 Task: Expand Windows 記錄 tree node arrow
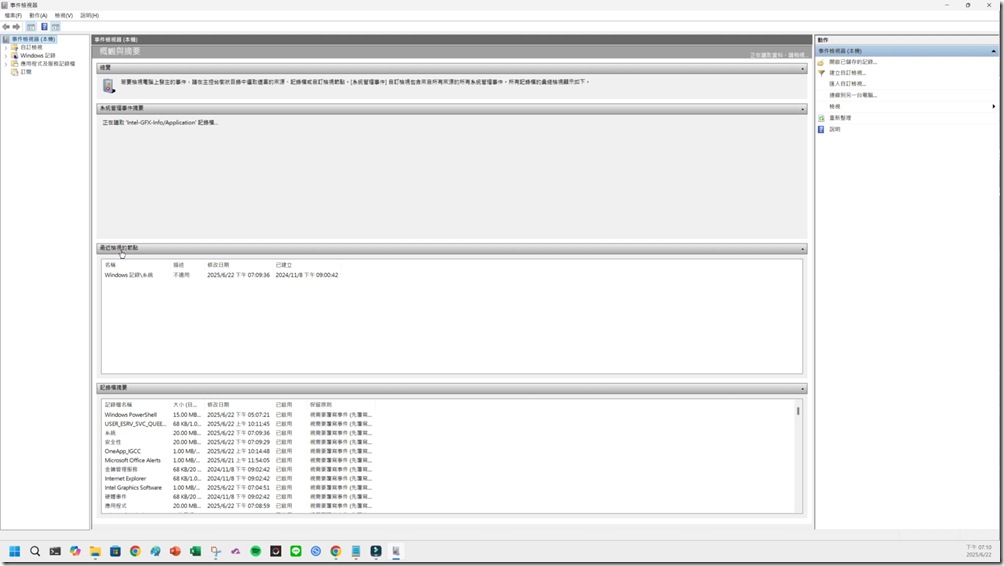[6, 56]
